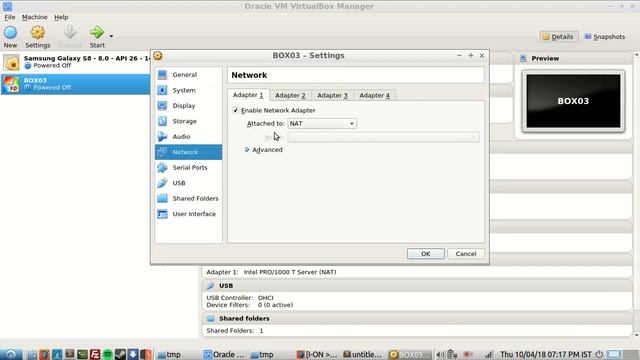The image size is (640, 360).
Task: Open the Start button dropdown arrow
Action: [x=111, y=36]
